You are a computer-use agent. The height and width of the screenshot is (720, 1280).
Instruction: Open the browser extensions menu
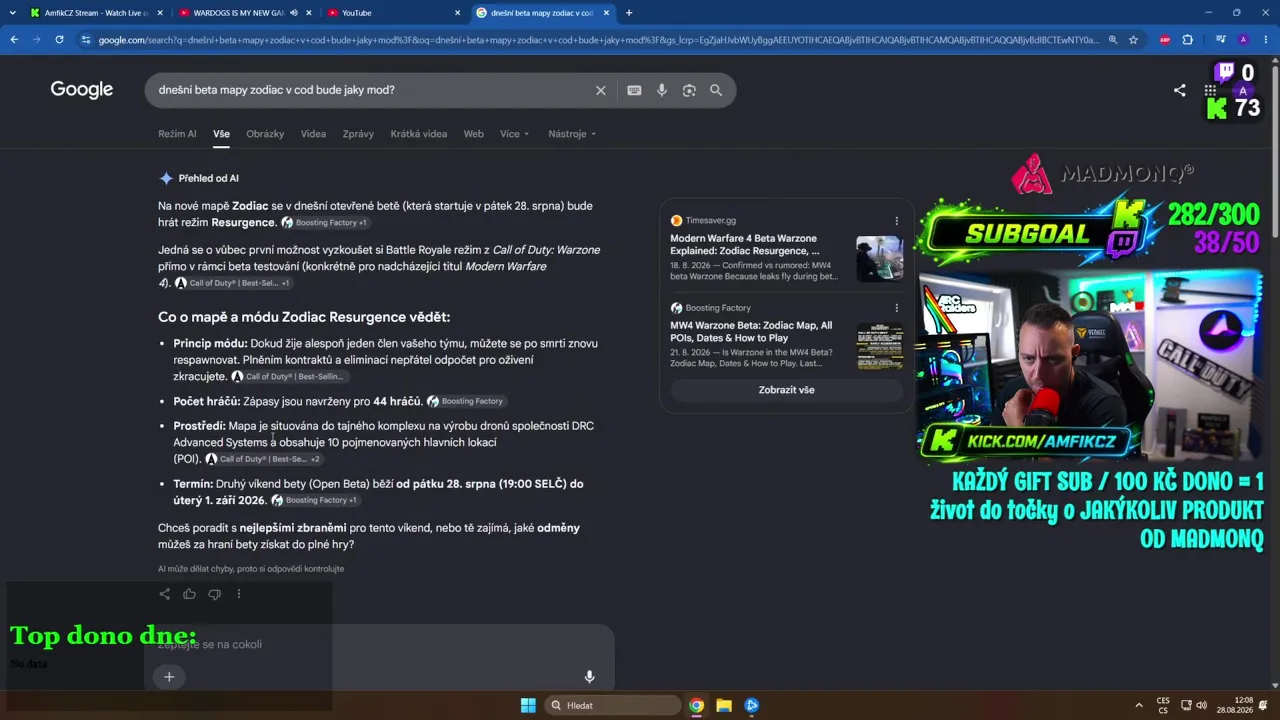tap(1188, 40)
